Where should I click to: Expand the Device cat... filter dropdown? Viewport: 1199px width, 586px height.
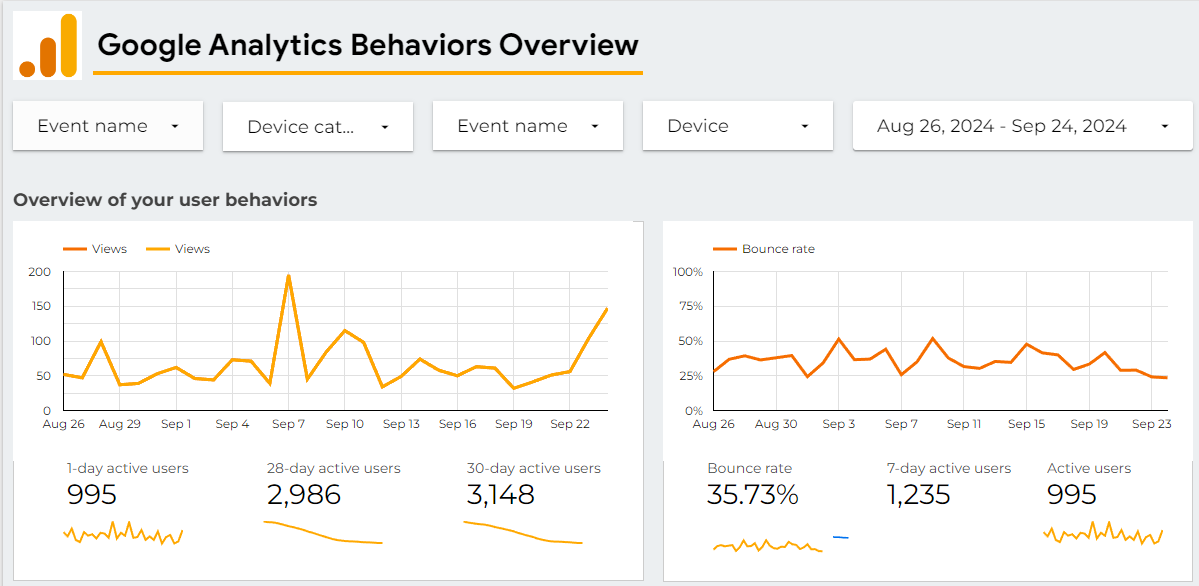coord(318,127)
